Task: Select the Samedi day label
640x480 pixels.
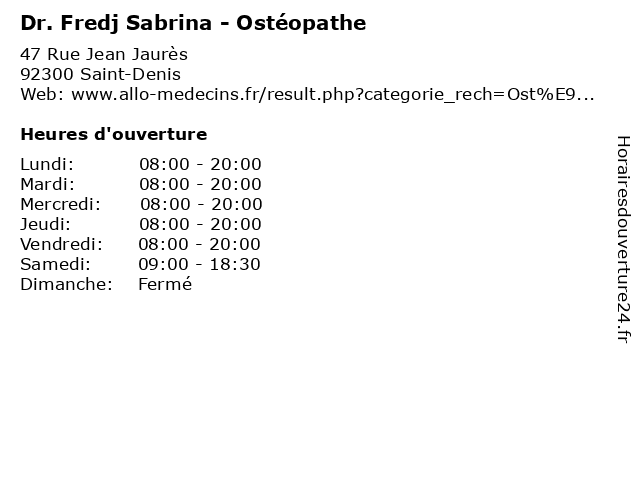Action: click(55, 264)
